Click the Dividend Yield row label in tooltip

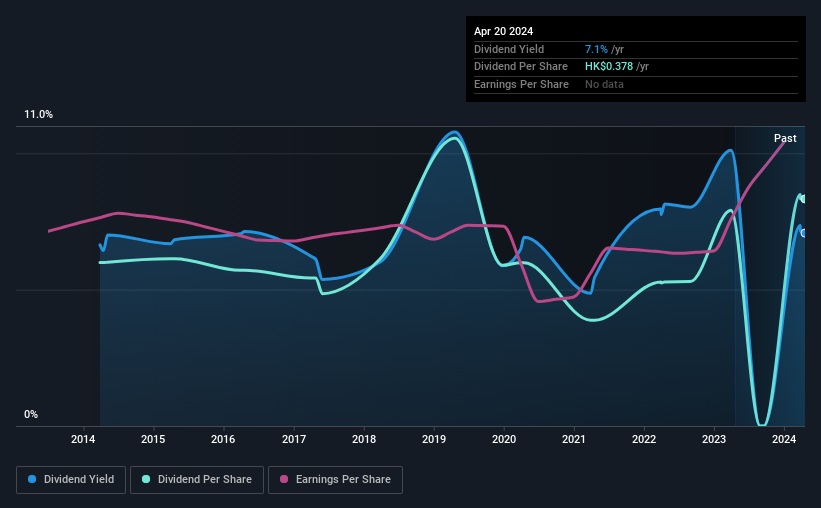[x=509, y=49]
